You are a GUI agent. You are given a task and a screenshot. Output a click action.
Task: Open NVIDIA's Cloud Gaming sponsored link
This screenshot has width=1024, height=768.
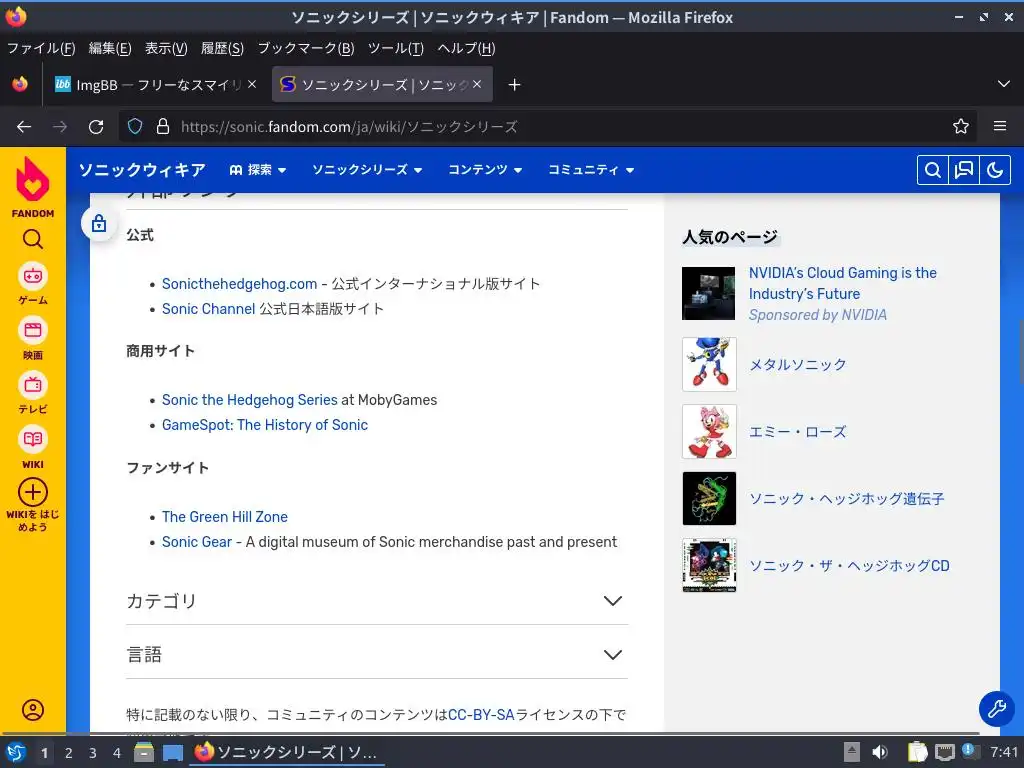[x=842, y=283]
